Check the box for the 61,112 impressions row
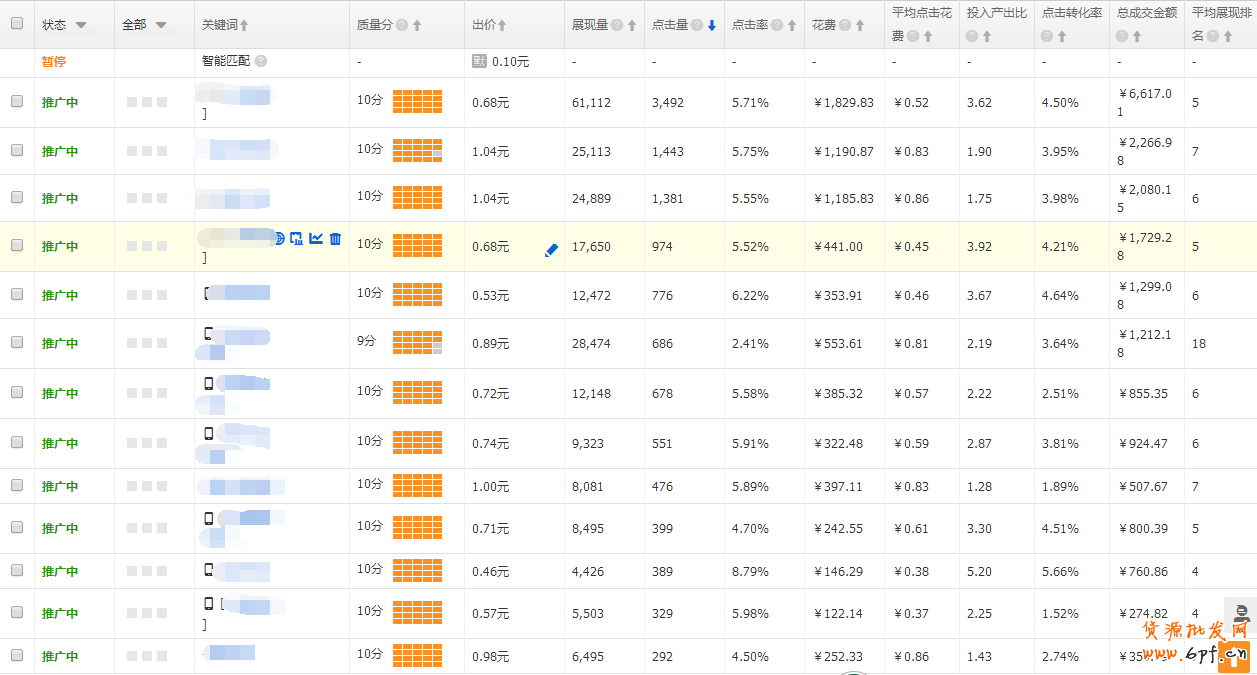The height and width of the screenshot is (675, 1257). pos(17,101)
